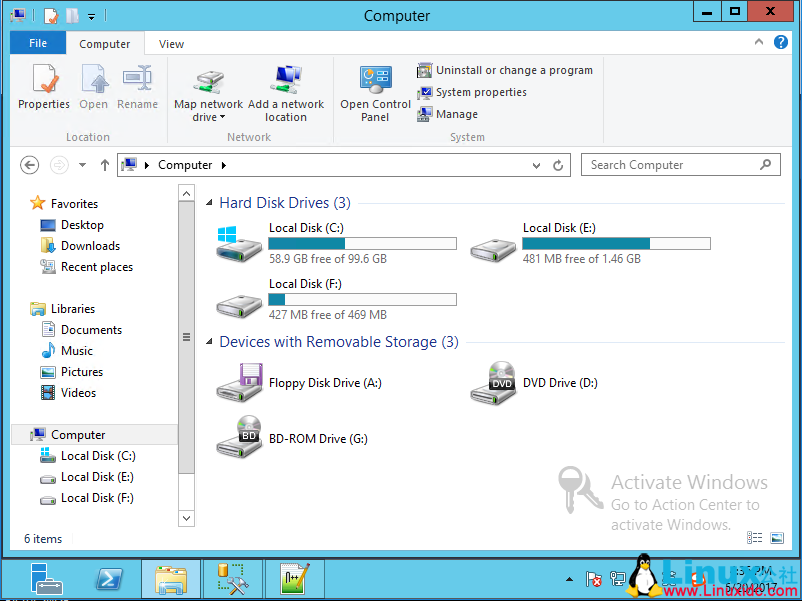Switch to the View ribbon tab

(171, 44)
